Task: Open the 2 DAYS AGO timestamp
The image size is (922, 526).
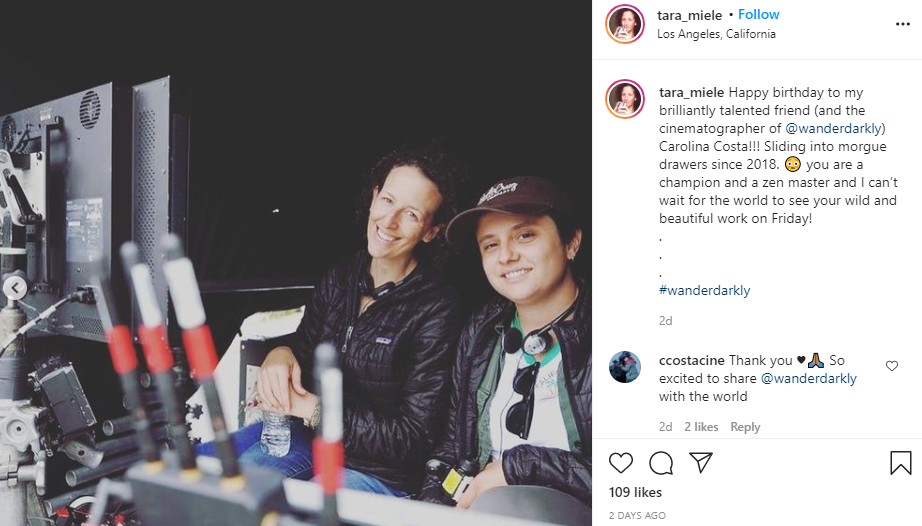Action: [637, 515]
